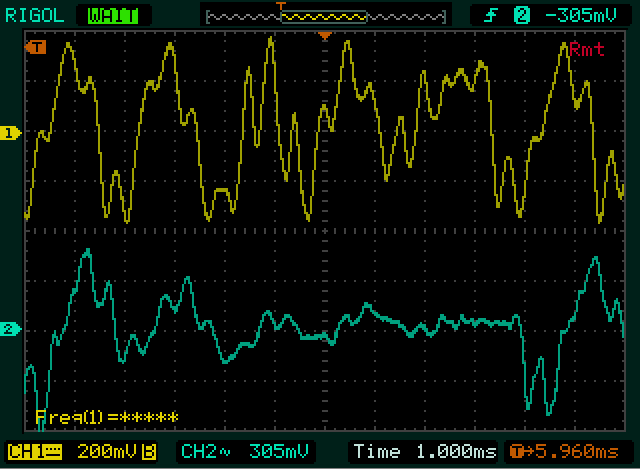This screenshot has height=469, width=640.
Task: Click the T marker on the memory bar
Action: click(281, 7)
